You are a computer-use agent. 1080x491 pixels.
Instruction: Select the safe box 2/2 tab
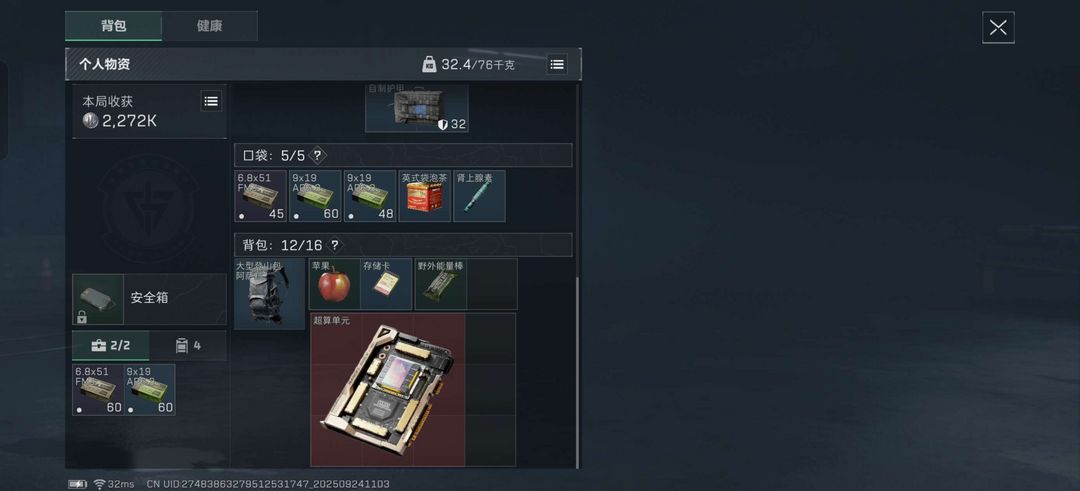[111, 346]
